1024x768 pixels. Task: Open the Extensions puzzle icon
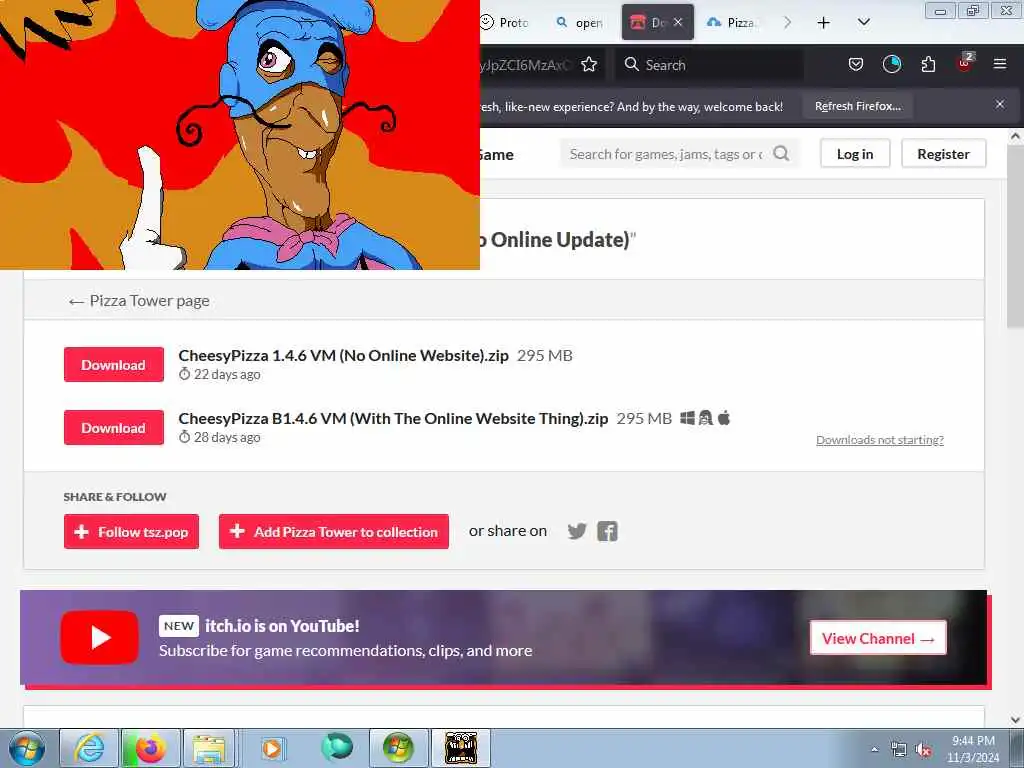(x=928, y=65)
